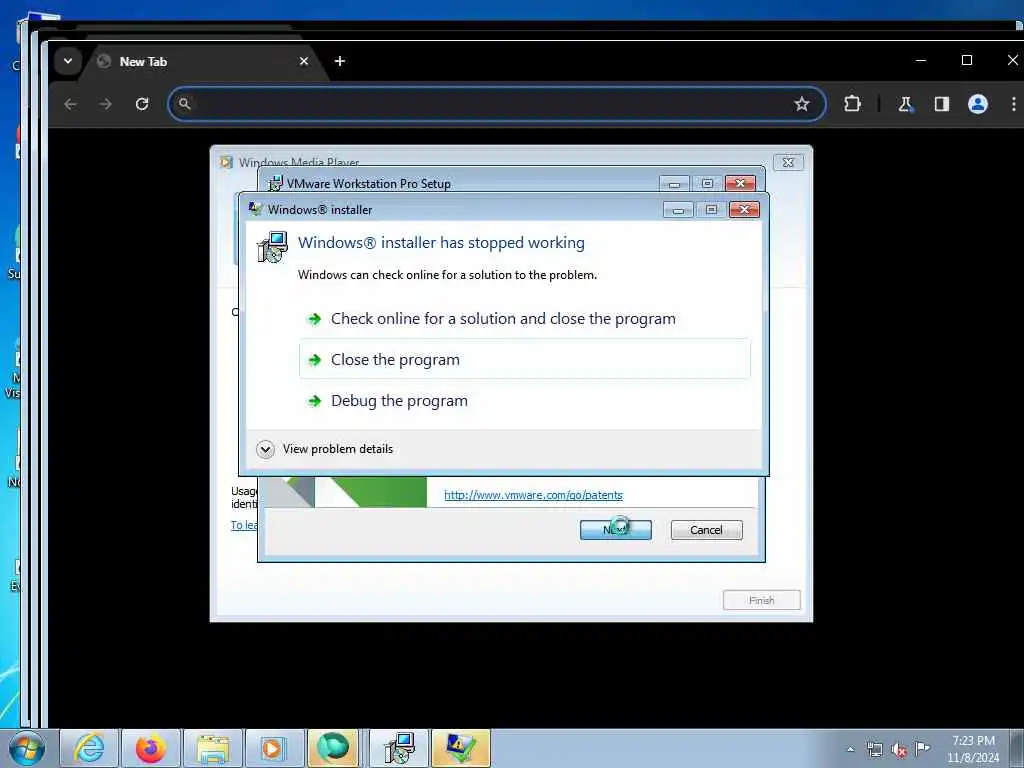
Task: Switch to Windows installer taskbar item
Action: coord(399,748)
